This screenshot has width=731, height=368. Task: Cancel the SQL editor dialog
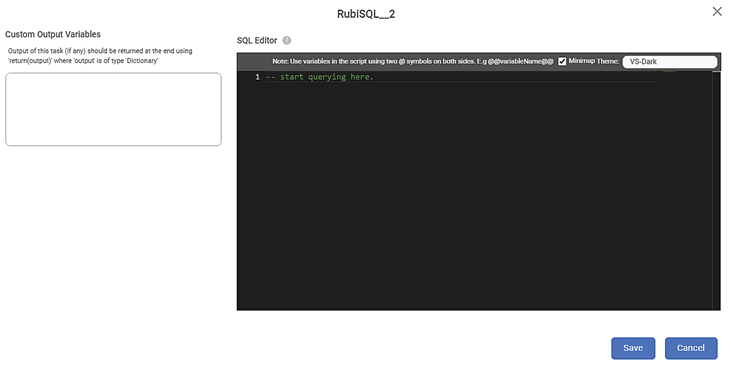(691, 348)
